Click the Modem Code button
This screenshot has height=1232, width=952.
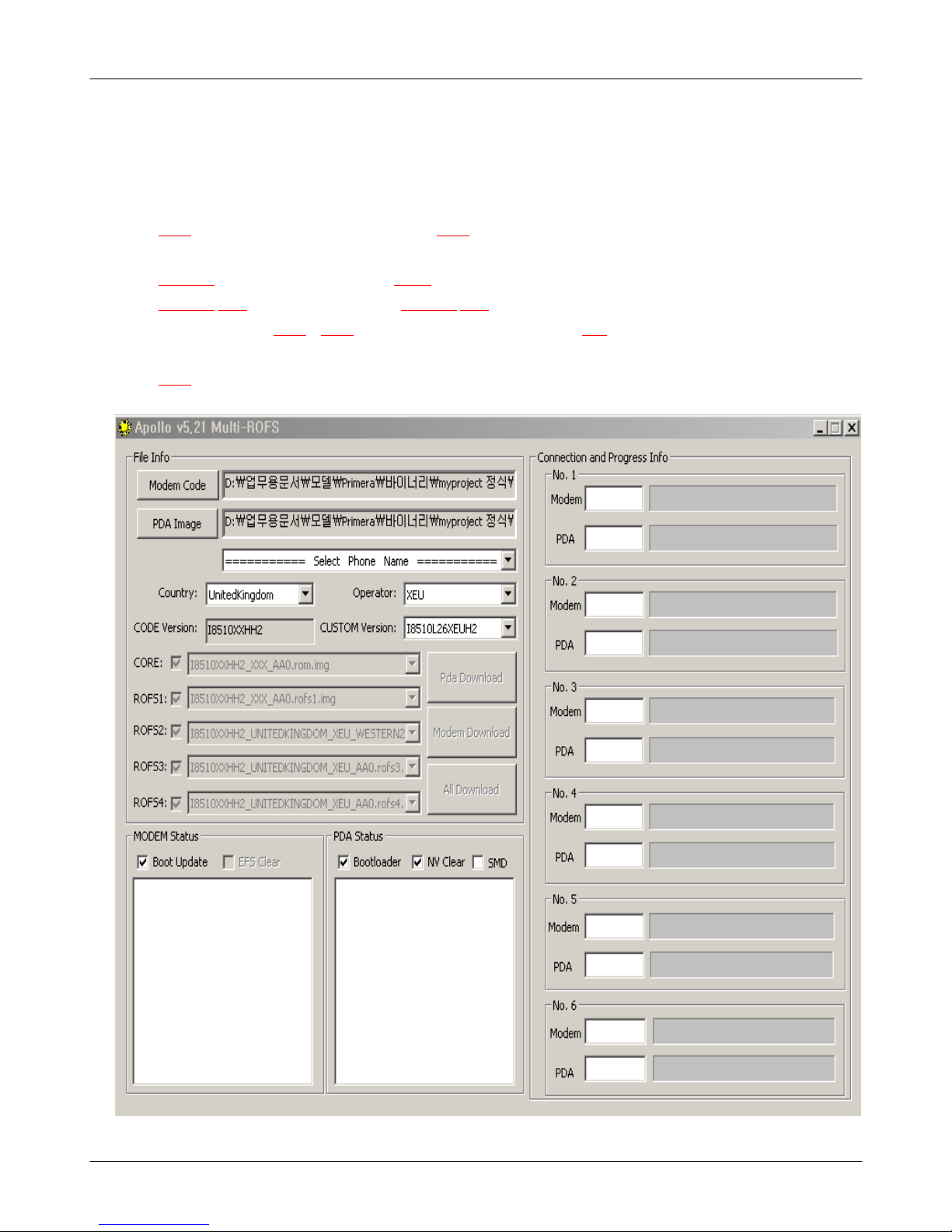click(x=177, y=485)
